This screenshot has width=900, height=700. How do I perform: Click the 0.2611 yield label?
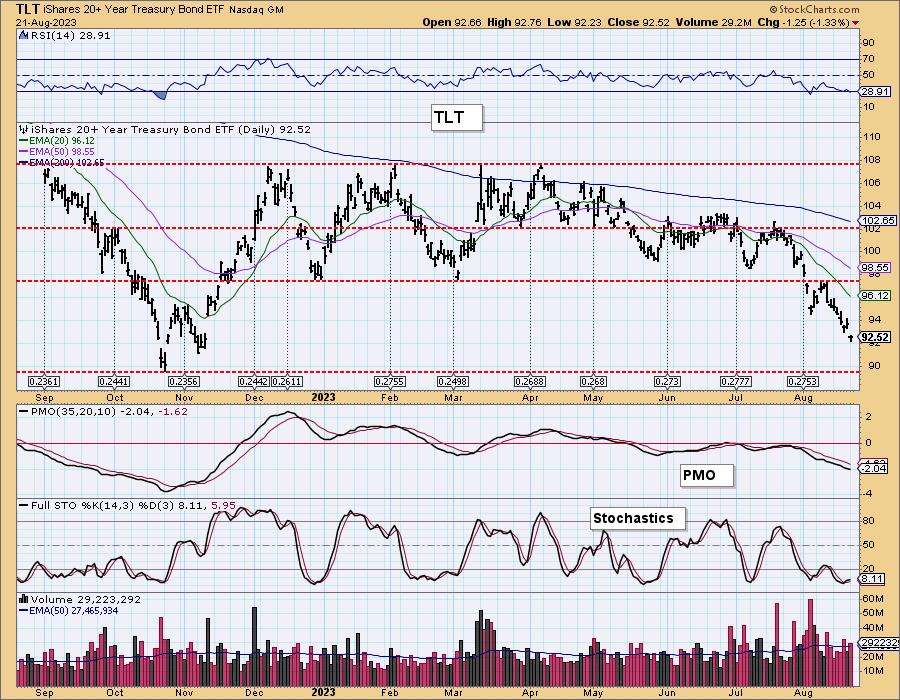point(286,382)
